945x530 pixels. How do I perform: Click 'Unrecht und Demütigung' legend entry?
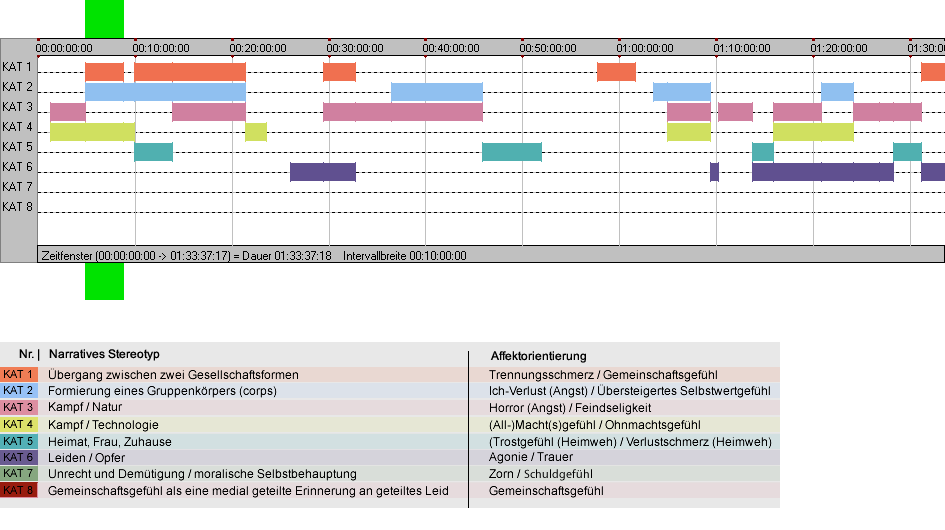click(202, 474)
